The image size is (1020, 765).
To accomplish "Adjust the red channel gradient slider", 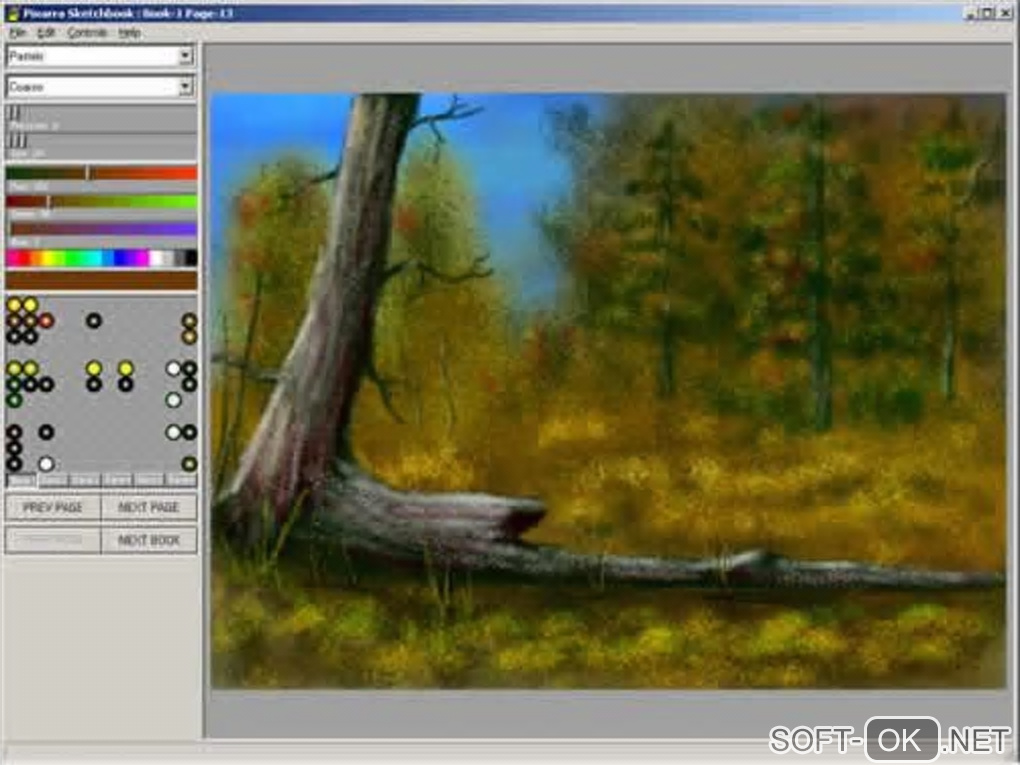I will click(x=101, y=173).
